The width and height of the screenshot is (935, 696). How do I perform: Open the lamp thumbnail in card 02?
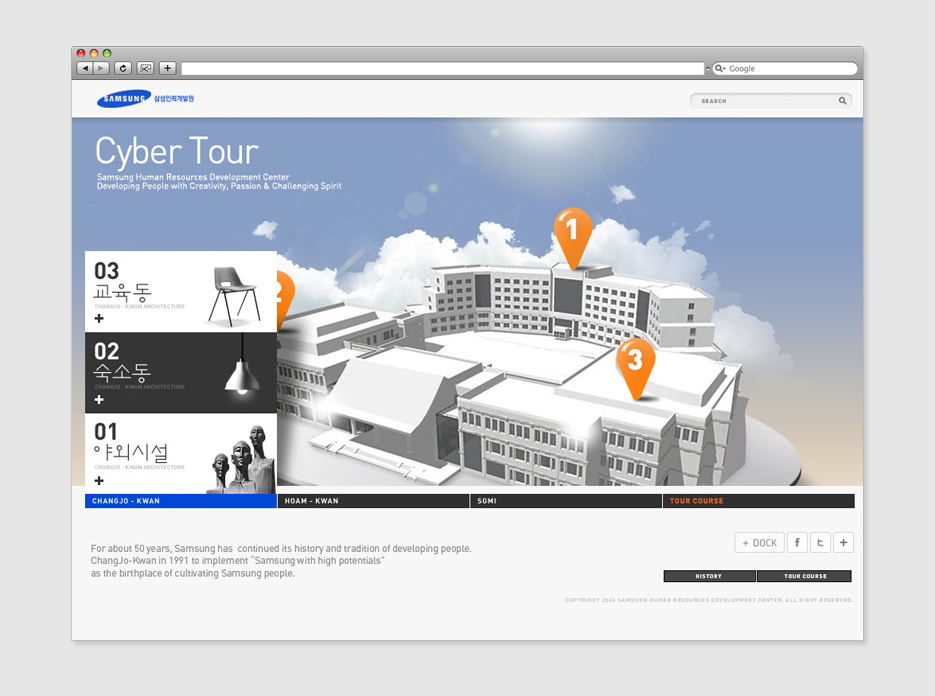242,364
